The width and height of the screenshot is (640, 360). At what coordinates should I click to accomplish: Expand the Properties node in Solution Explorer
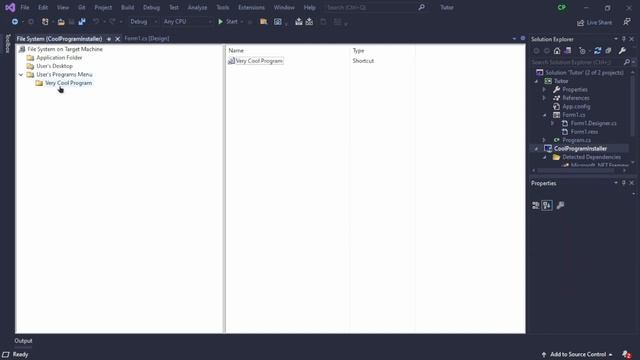coord(544,89)
